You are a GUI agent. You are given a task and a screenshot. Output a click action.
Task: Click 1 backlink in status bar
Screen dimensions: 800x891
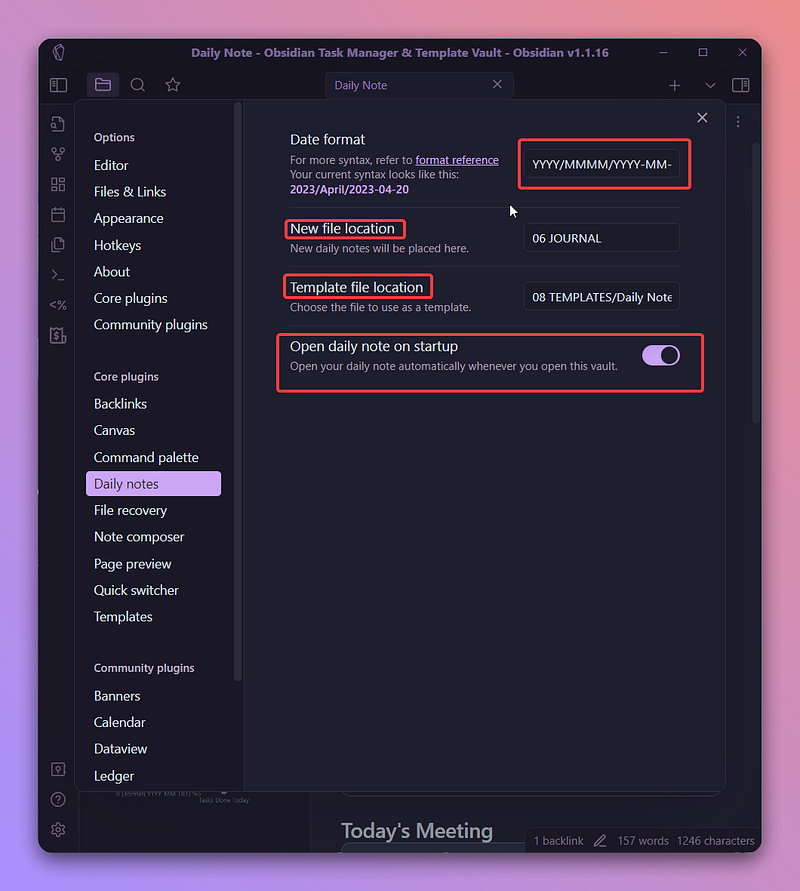point(559,841)
